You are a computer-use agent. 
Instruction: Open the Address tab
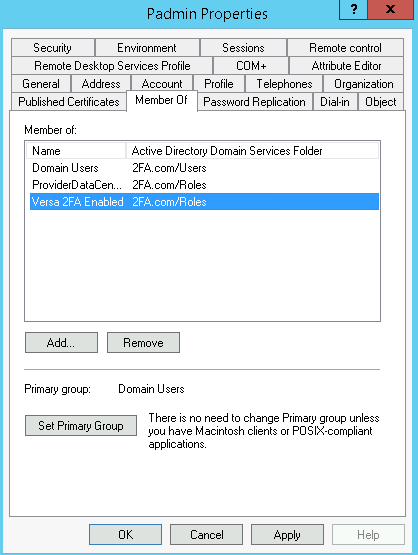point(101,84)
